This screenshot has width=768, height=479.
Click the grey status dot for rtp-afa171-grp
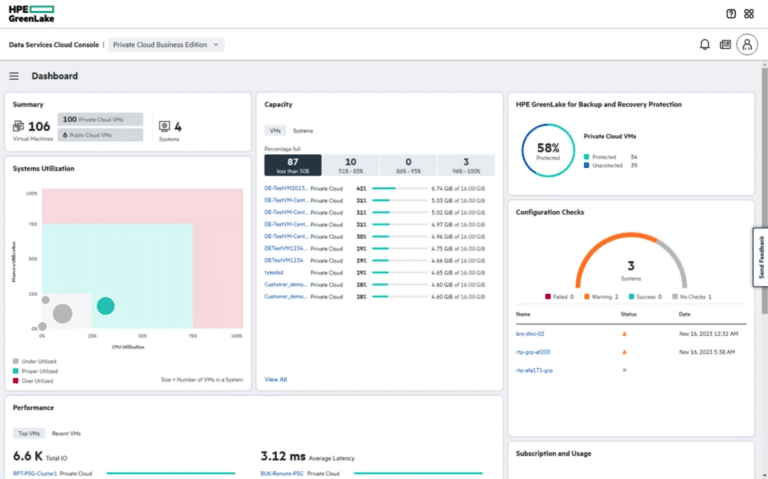624,370
